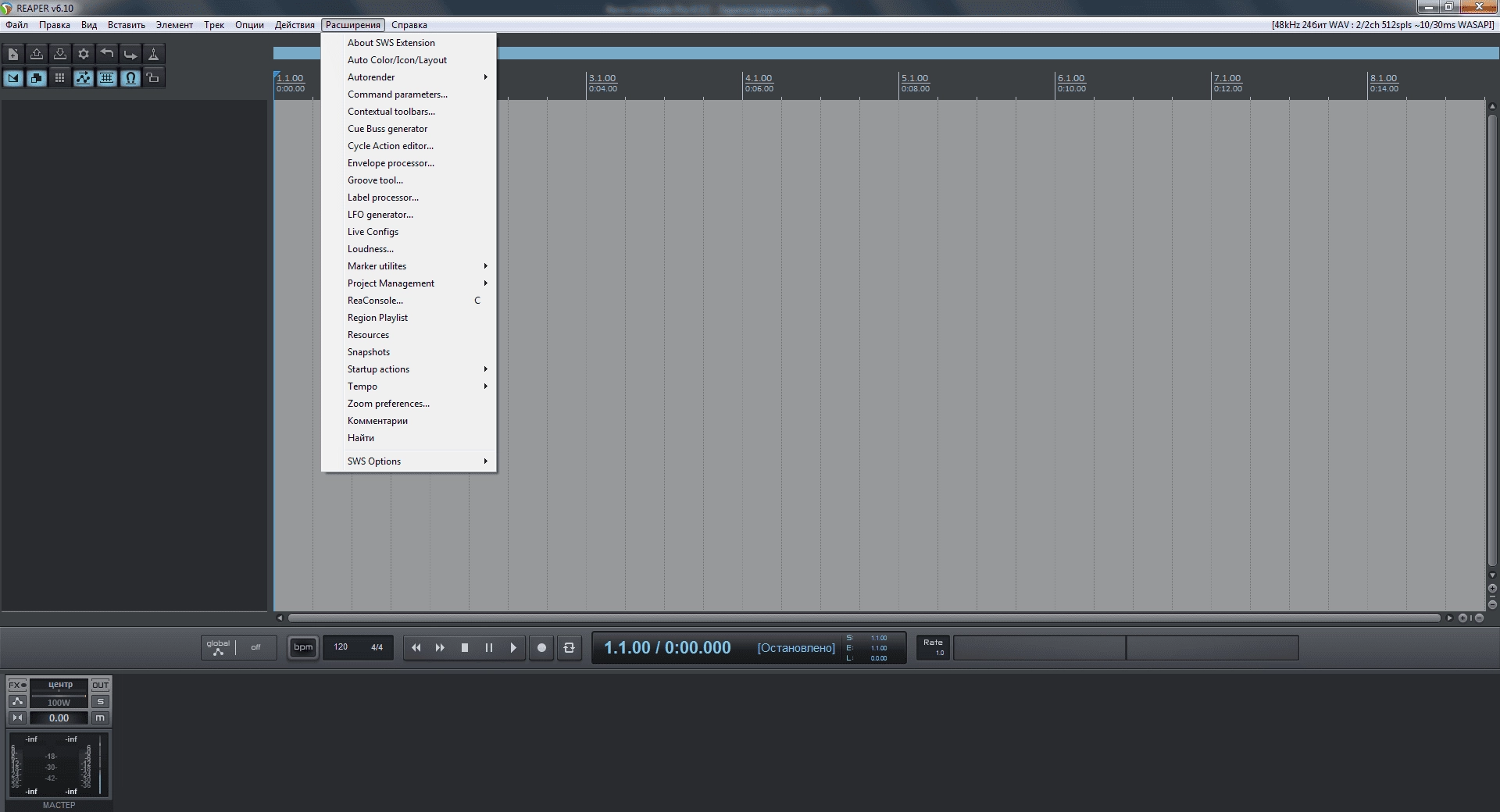Toggle item grouping toolbar button
This screenshot has width=1500, height=812.
point(37,78)
